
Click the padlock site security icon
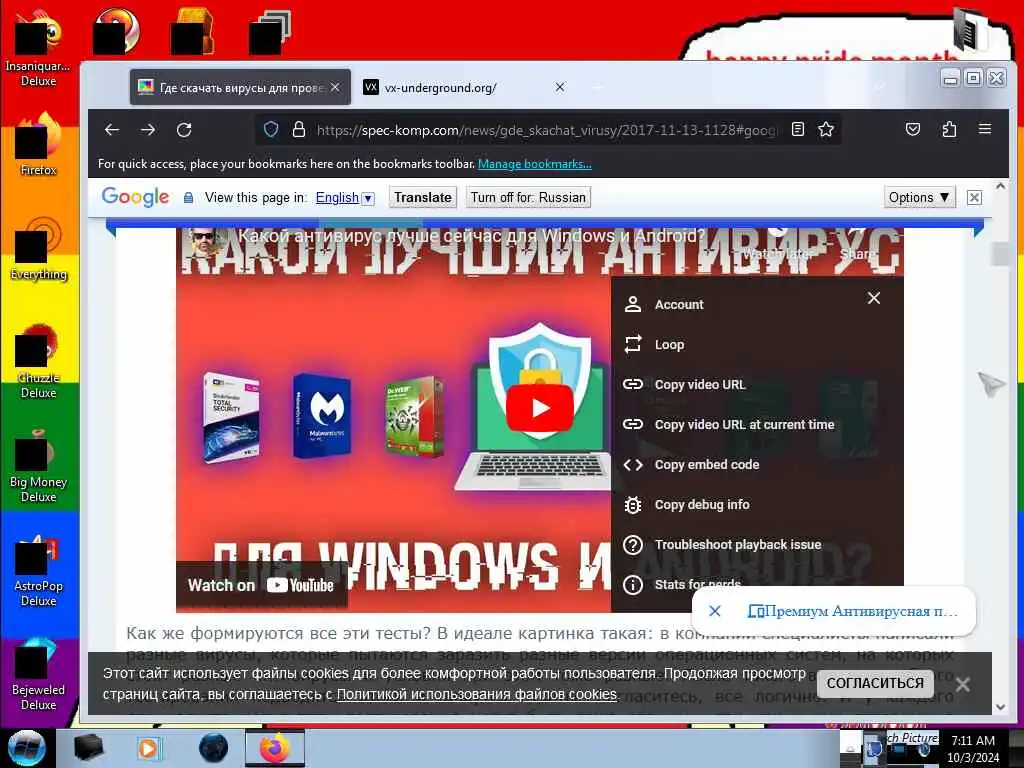click(298, 129)
